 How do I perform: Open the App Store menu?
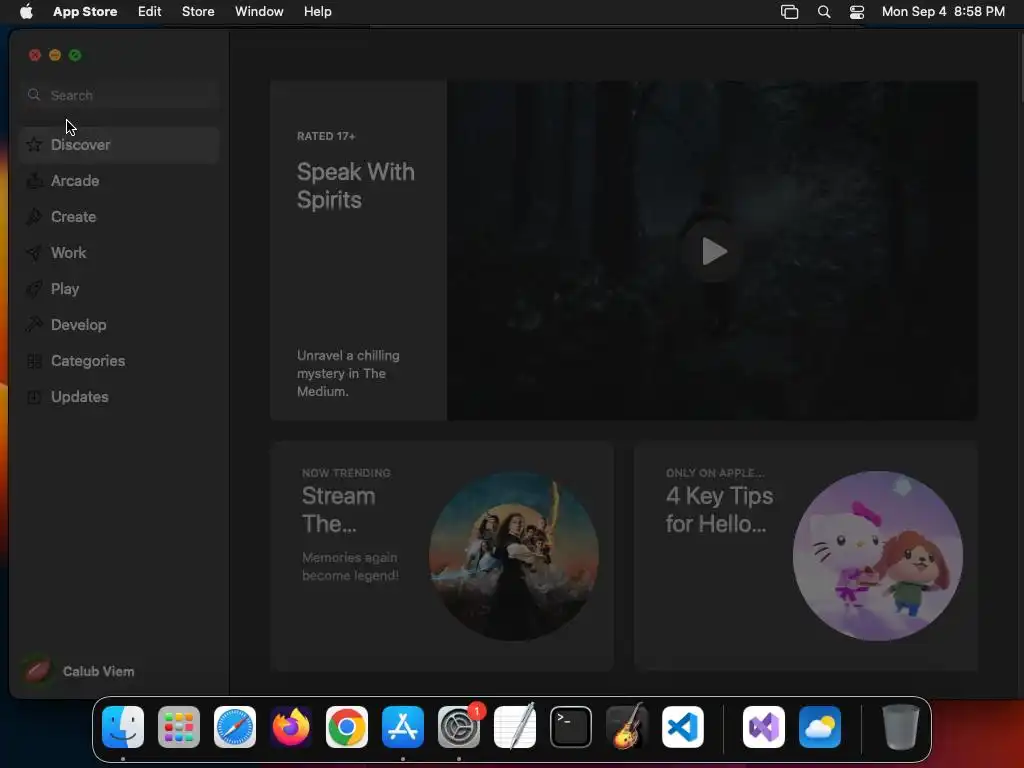pyautogui.click(x=85, y=12)
